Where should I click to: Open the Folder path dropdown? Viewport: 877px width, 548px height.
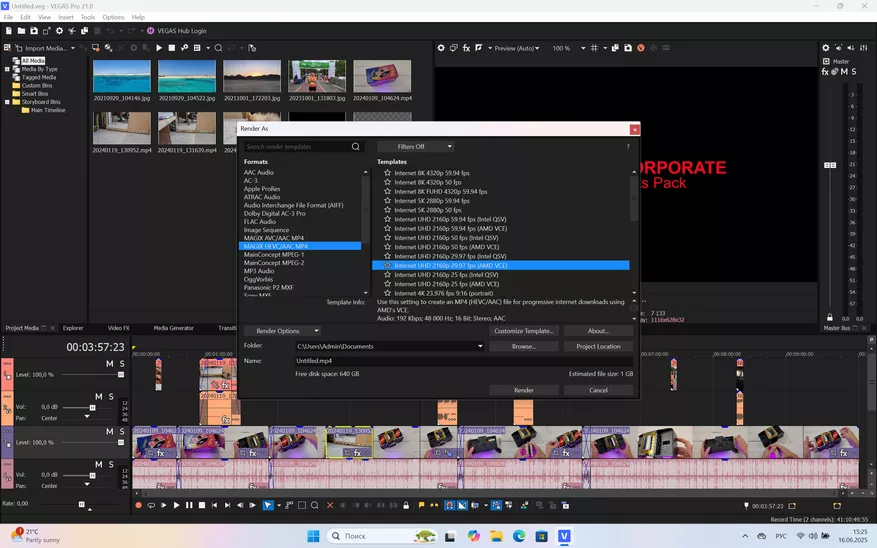coord(480,346)
